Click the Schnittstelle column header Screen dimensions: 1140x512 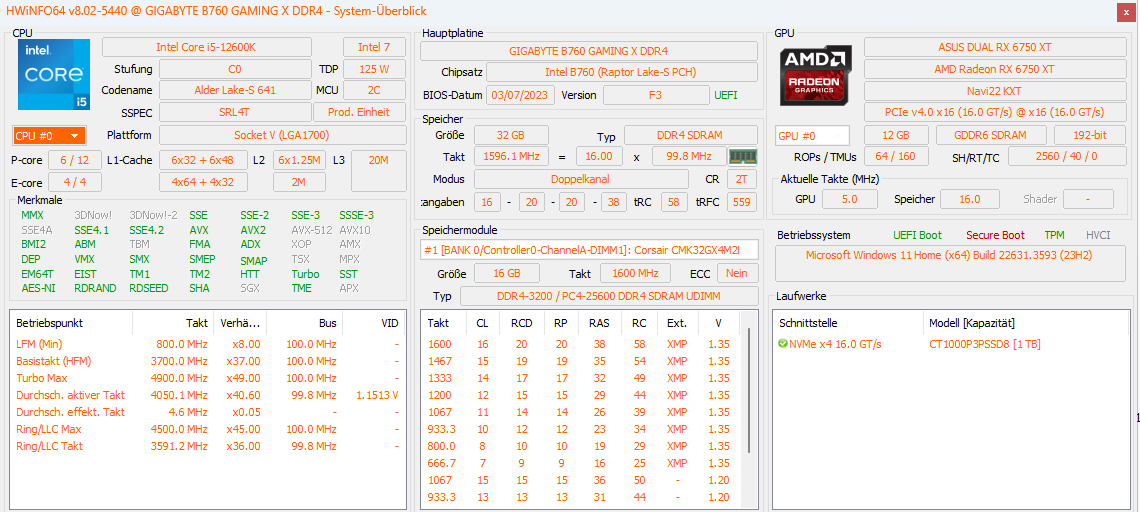pos(848,322)
